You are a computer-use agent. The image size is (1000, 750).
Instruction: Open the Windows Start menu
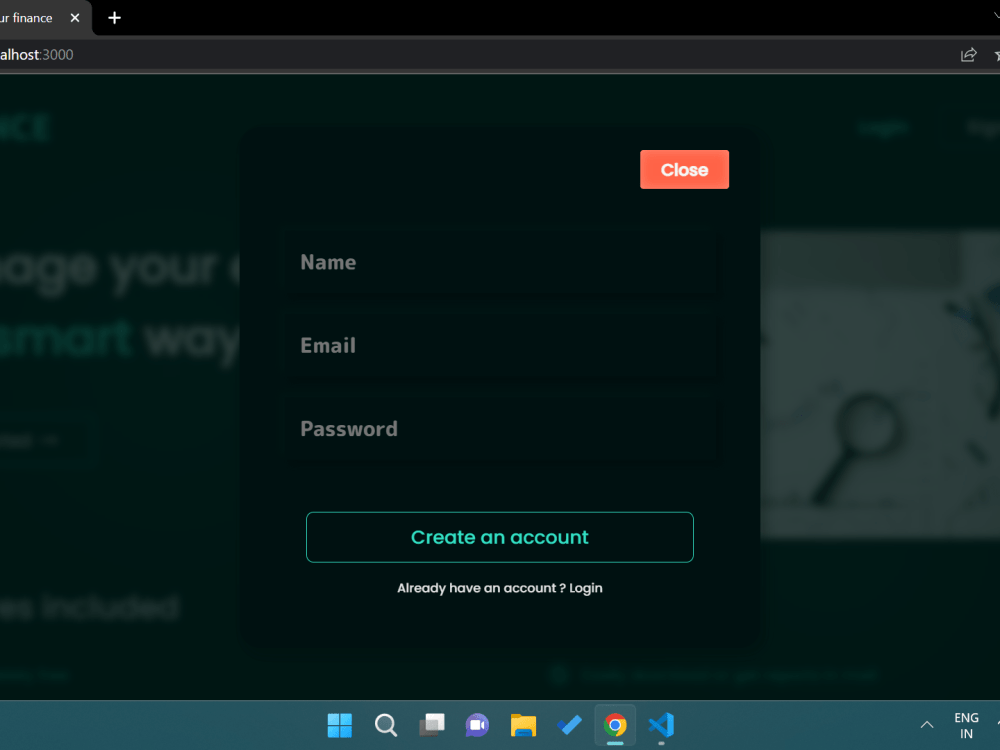[x=339, y=725]
